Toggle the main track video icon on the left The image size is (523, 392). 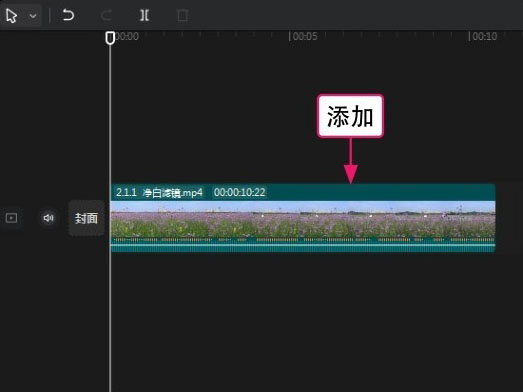pos(11,218)
